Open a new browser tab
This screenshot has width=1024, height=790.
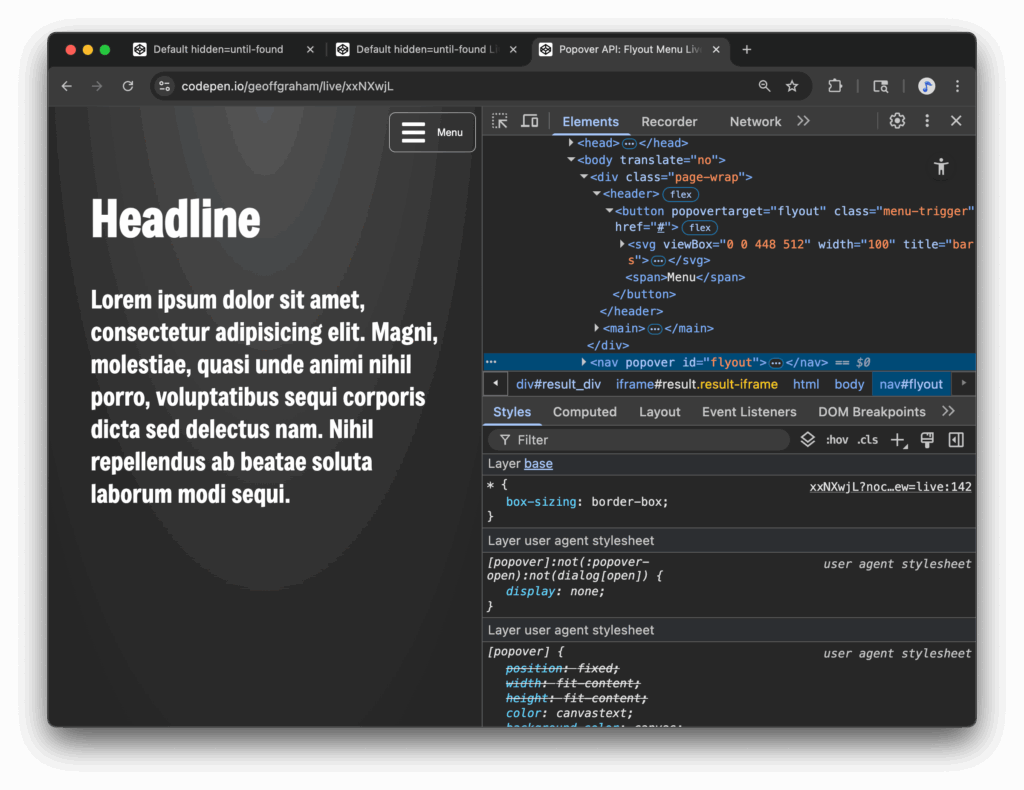click(x=746, y=50)
